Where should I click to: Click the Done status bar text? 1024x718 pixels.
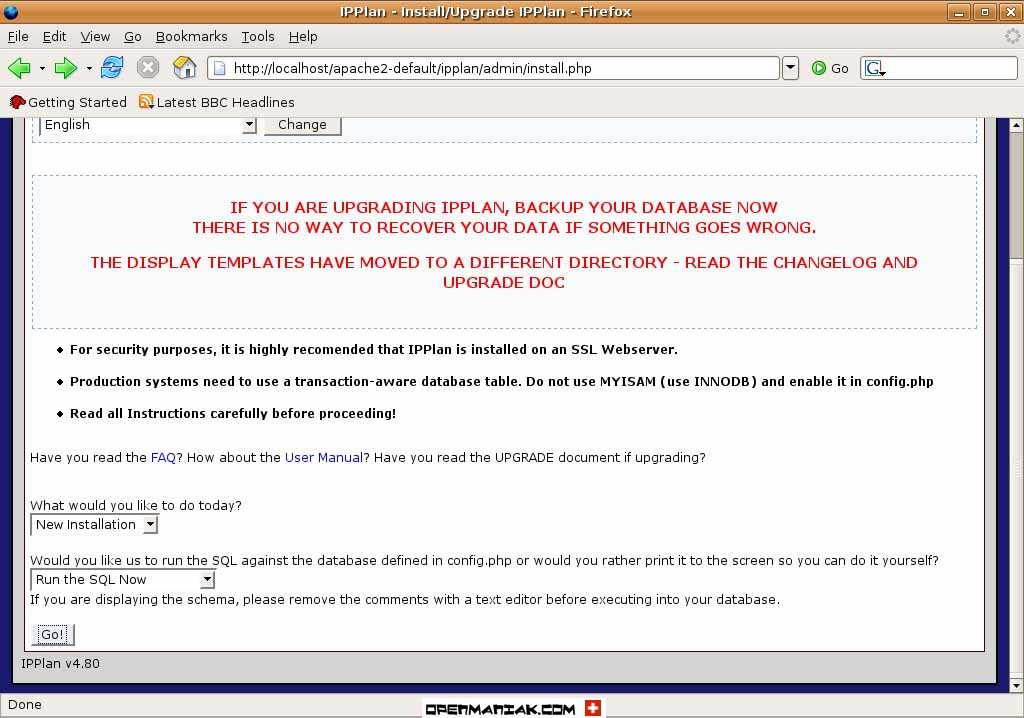pos(25,705)
